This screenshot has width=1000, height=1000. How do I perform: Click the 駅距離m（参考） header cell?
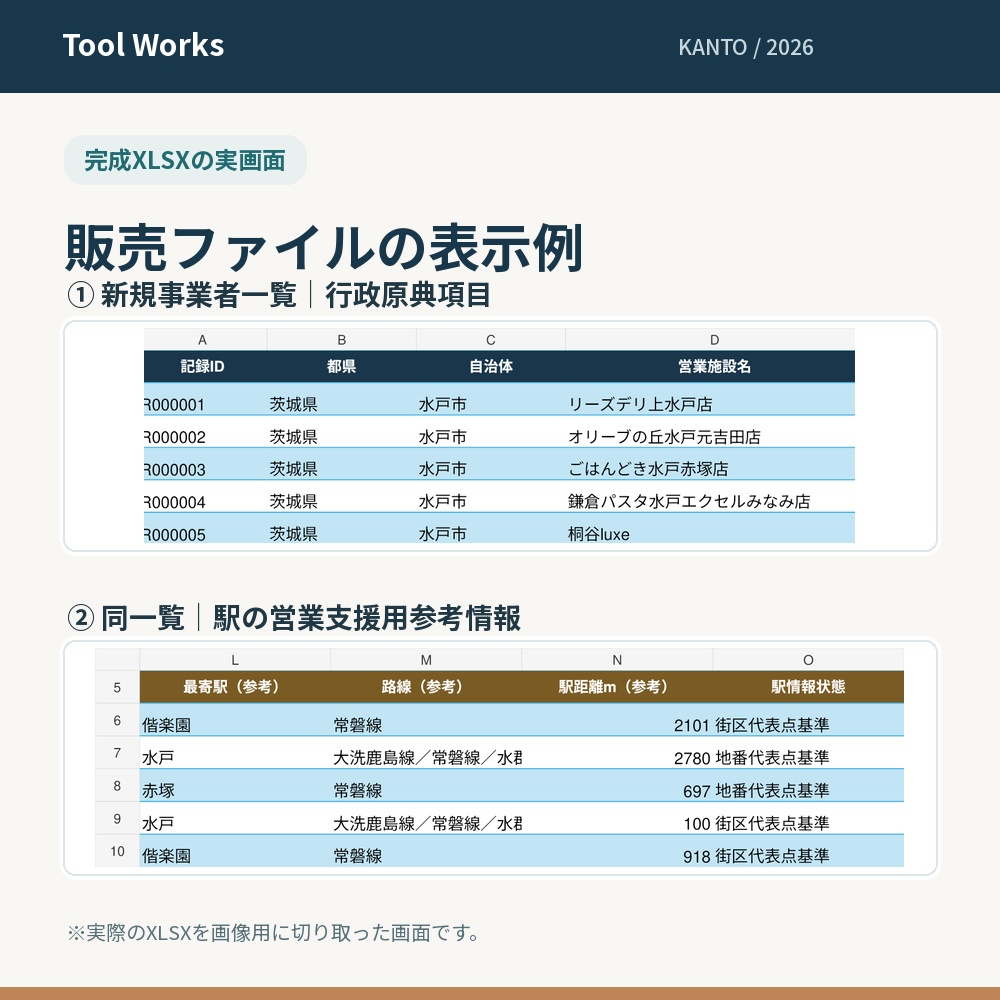[617, 687]
